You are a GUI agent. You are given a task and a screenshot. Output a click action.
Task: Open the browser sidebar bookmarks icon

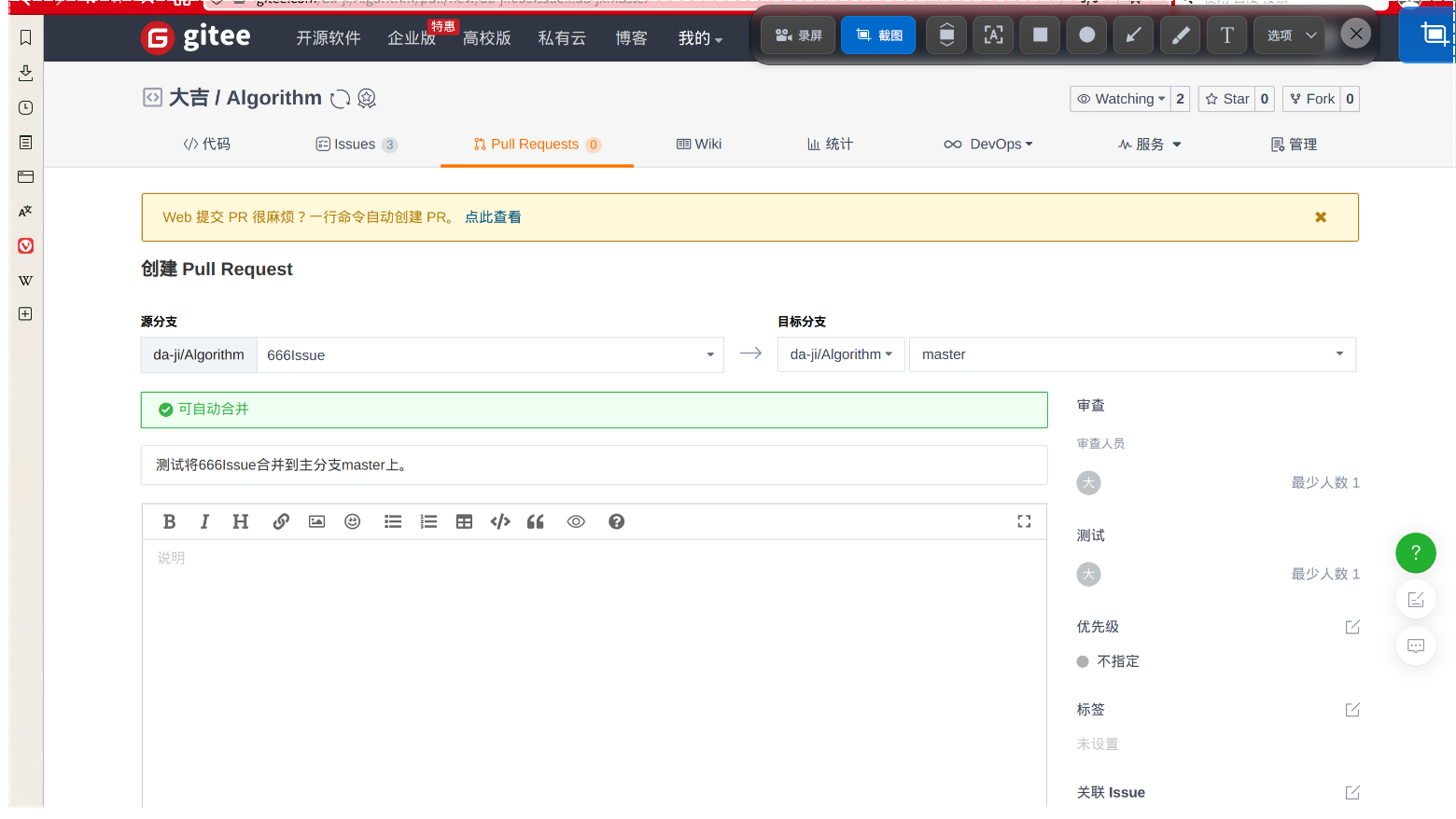pos(26,38)
